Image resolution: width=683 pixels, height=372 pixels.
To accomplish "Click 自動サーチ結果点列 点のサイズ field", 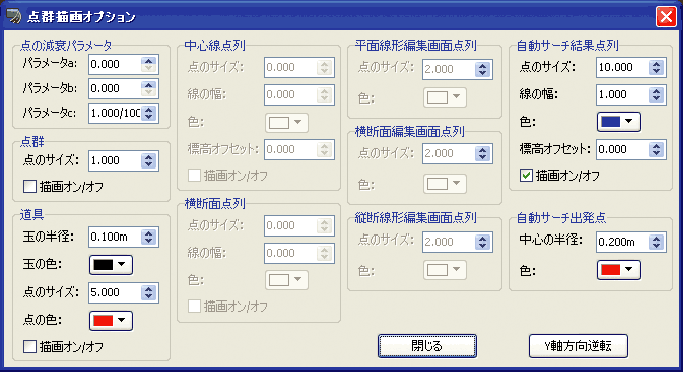I will (x=623, y=67).
